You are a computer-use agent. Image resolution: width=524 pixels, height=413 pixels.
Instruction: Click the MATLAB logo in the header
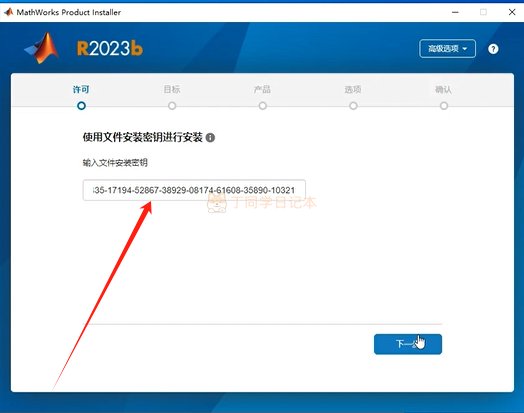[42, 48]
